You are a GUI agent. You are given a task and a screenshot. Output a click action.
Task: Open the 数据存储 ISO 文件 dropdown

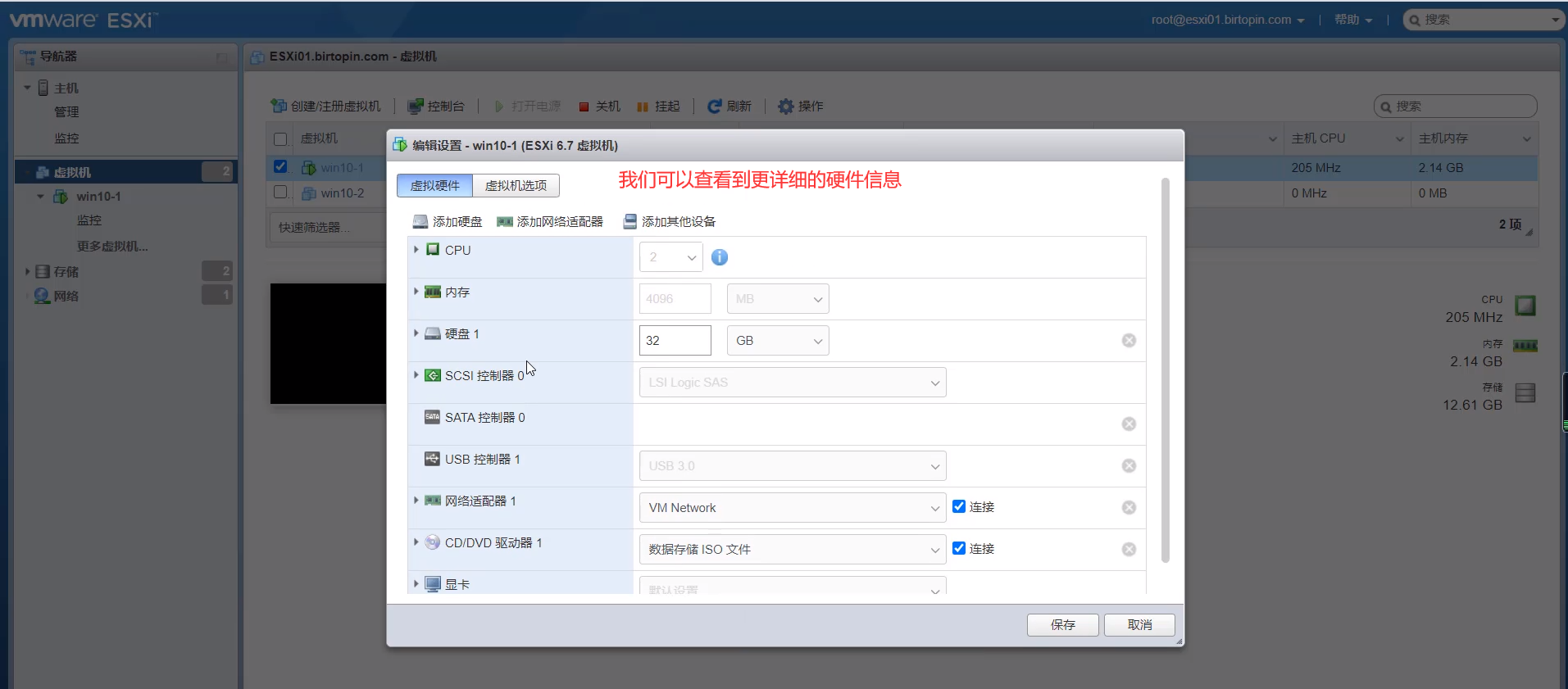[x=793, y=550]
